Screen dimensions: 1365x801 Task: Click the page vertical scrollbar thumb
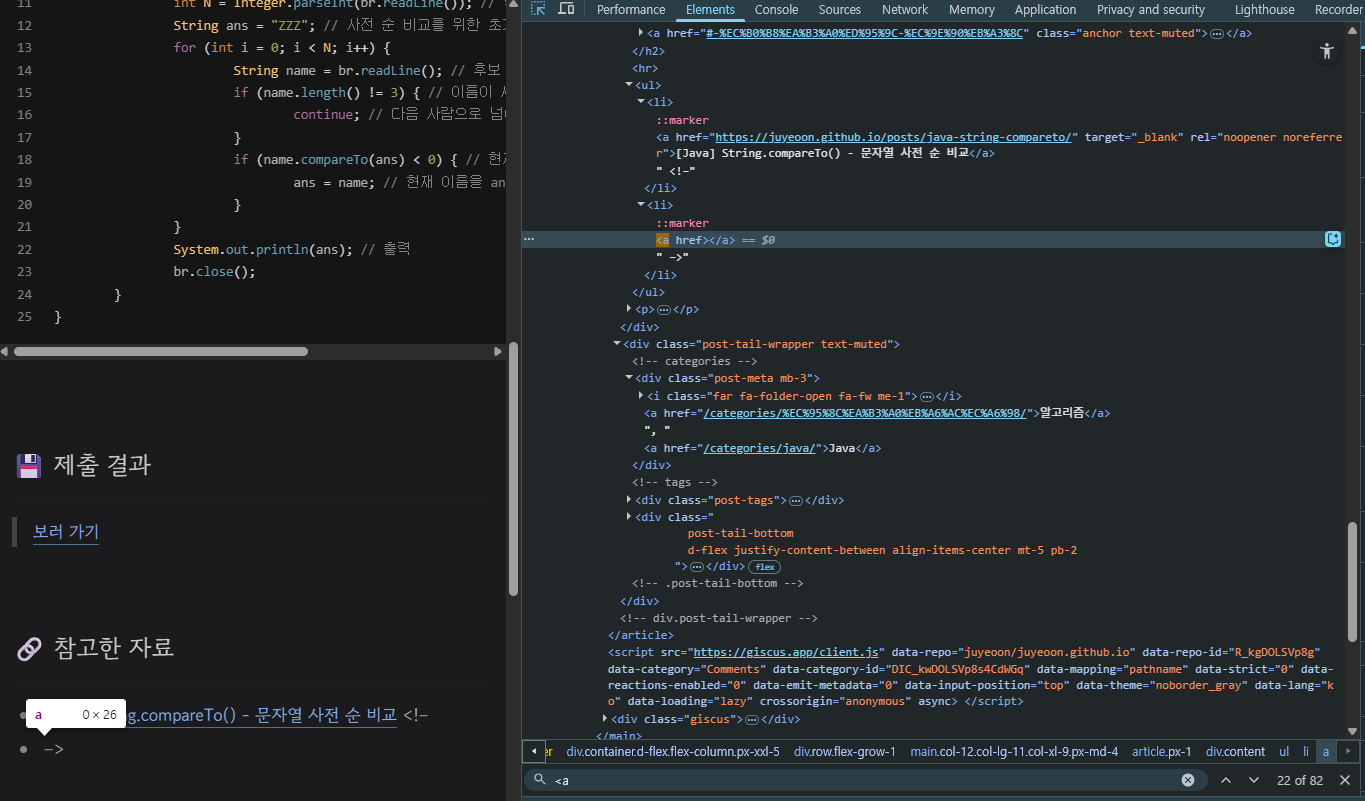(514, 470)
